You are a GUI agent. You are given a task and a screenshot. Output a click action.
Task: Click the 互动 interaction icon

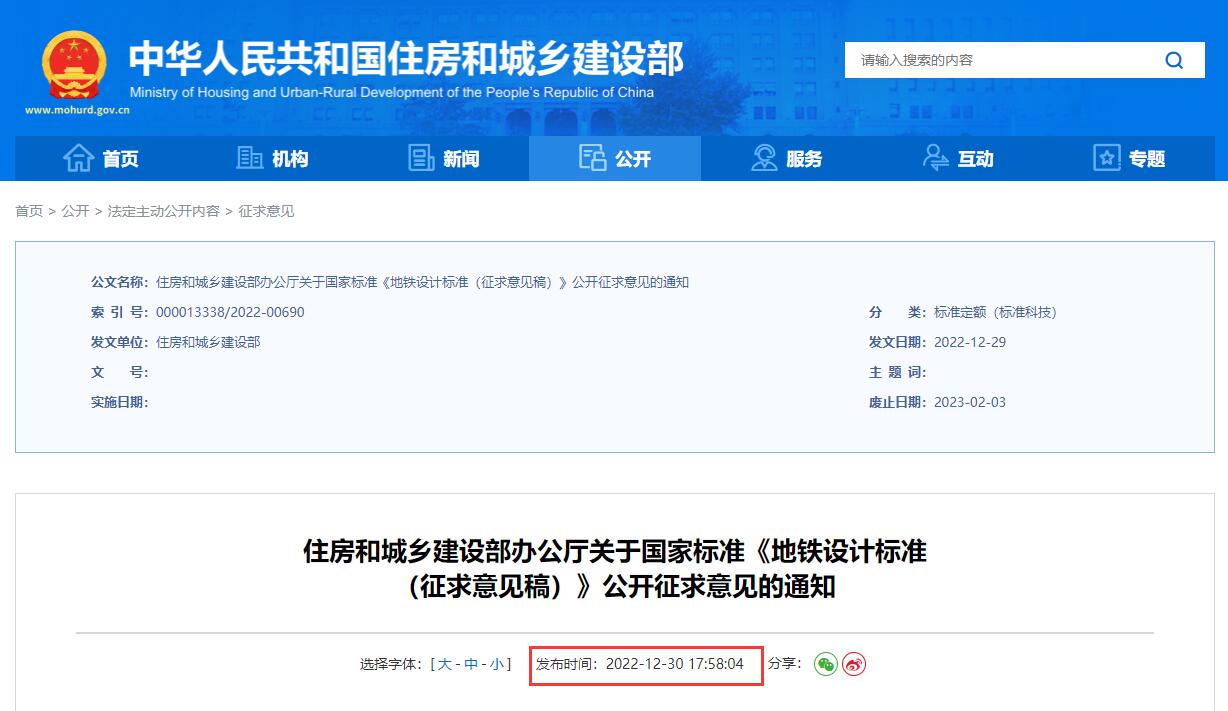coord(936,158)
